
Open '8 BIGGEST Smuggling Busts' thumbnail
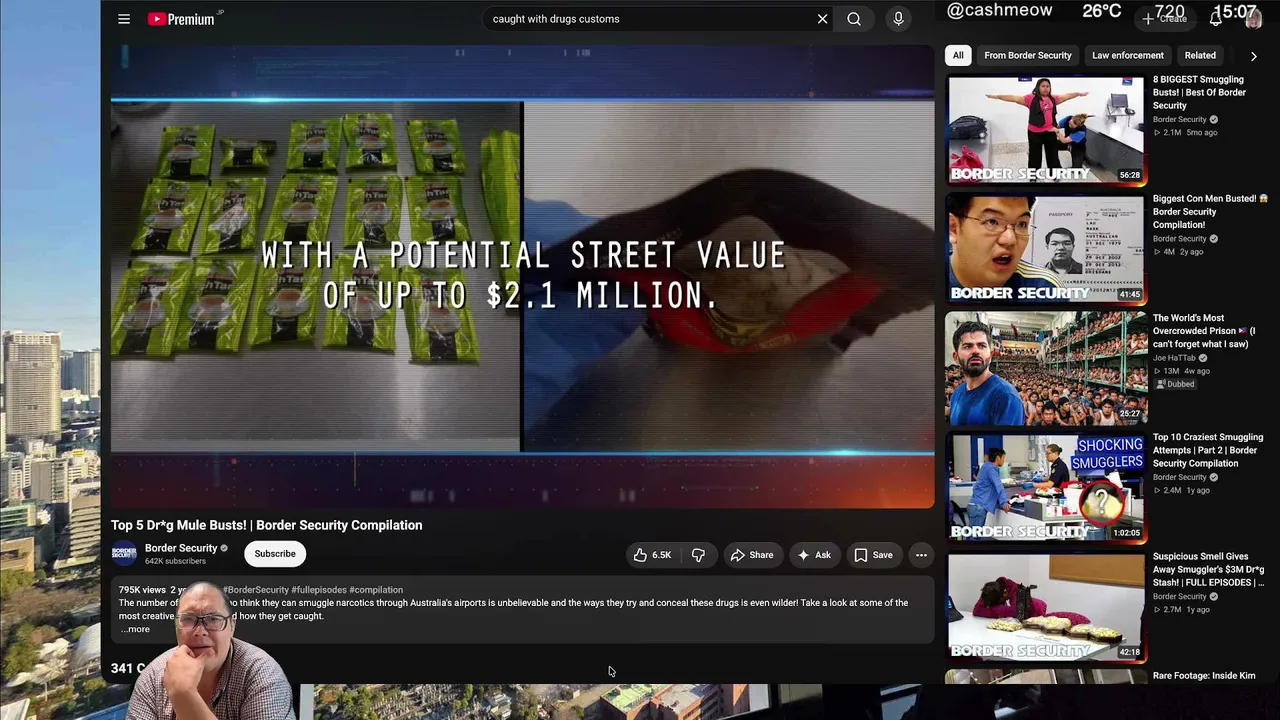tap(1045, 129)
